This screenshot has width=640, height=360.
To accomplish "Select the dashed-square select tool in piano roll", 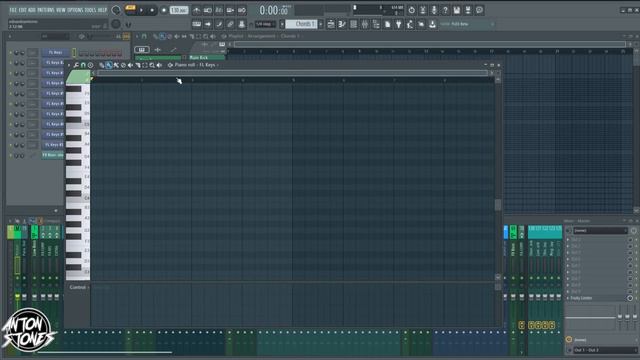I will point(144,65).
